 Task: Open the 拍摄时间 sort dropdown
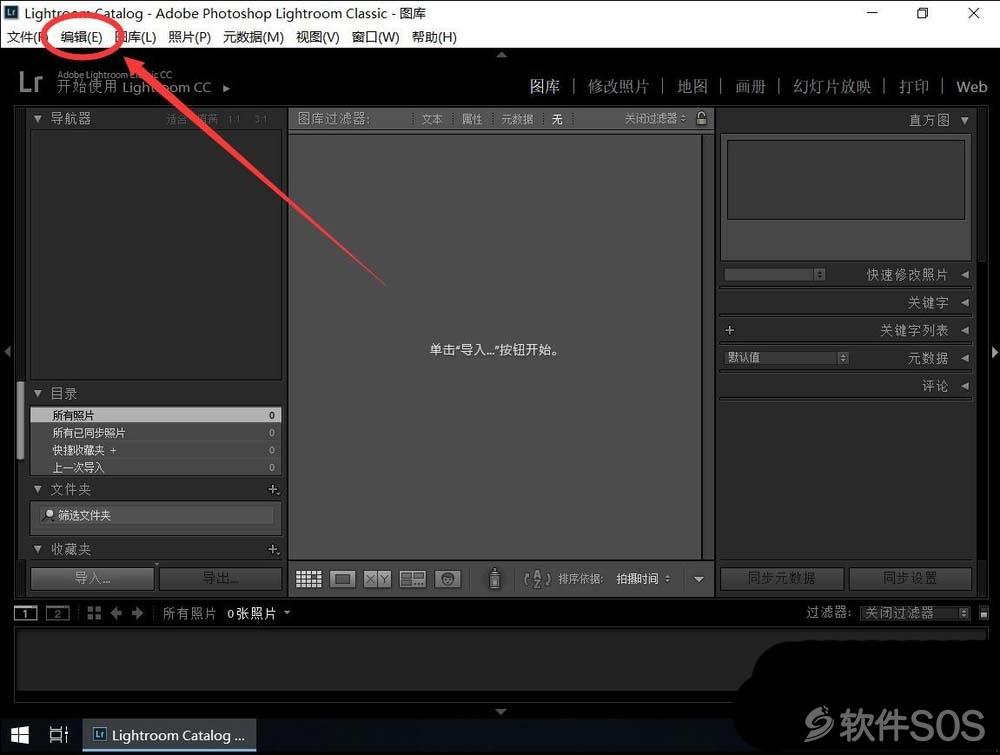pyautogui.click(x=643, y=579)
